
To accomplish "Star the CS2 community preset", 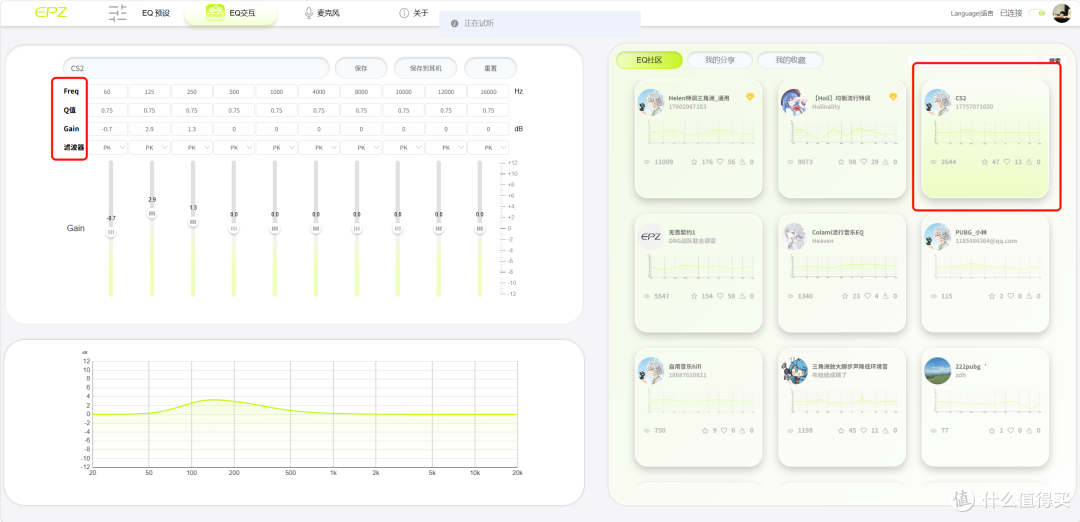I will 986,162.
